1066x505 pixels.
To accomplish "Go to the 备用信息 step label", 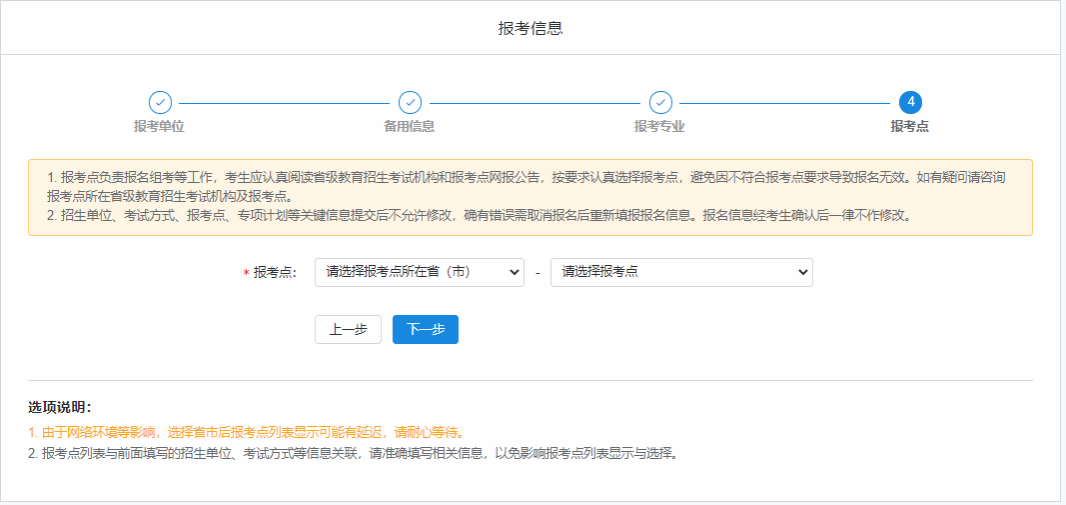I will [x=410, y=127].
